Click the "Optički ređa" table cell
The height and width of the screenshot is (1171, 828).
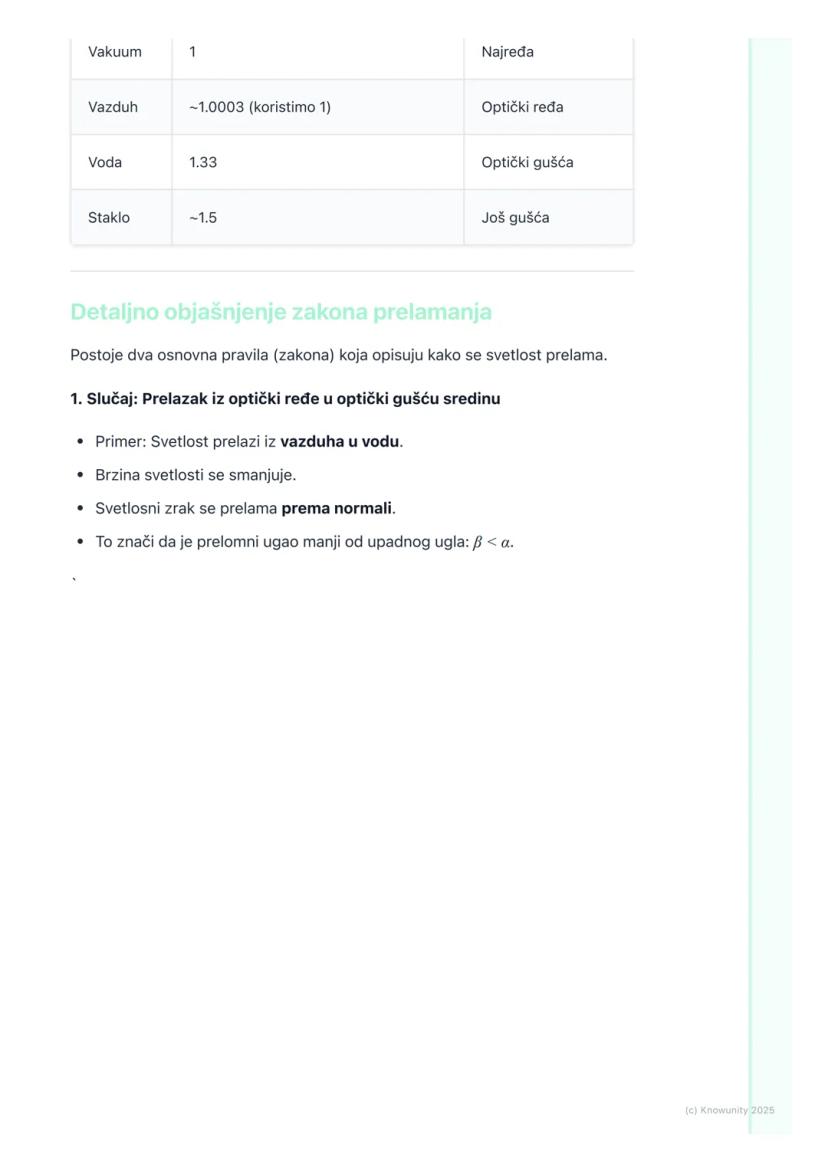click(x=522, y=107)
